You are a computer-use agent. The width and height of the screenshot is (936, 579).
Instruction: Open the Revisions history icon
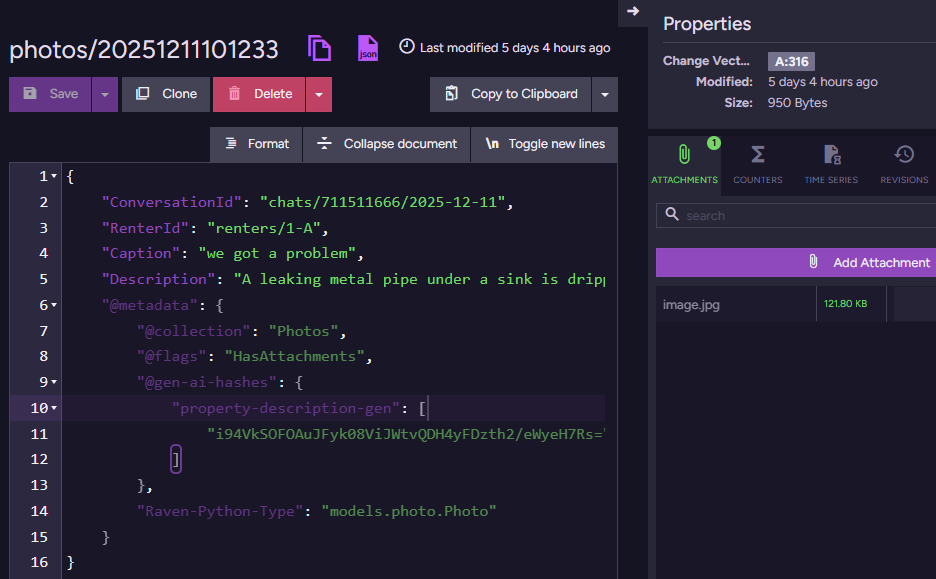coord(904,155)
